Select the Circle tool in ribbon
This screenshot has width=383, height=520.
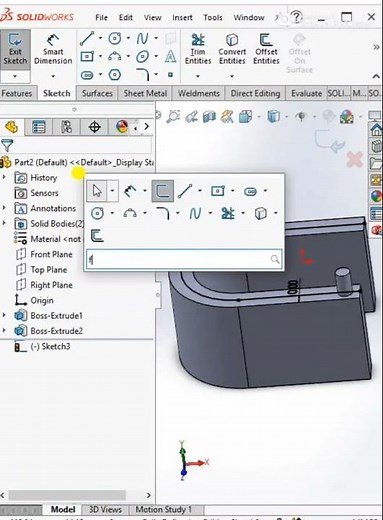[x=115, y=38]
